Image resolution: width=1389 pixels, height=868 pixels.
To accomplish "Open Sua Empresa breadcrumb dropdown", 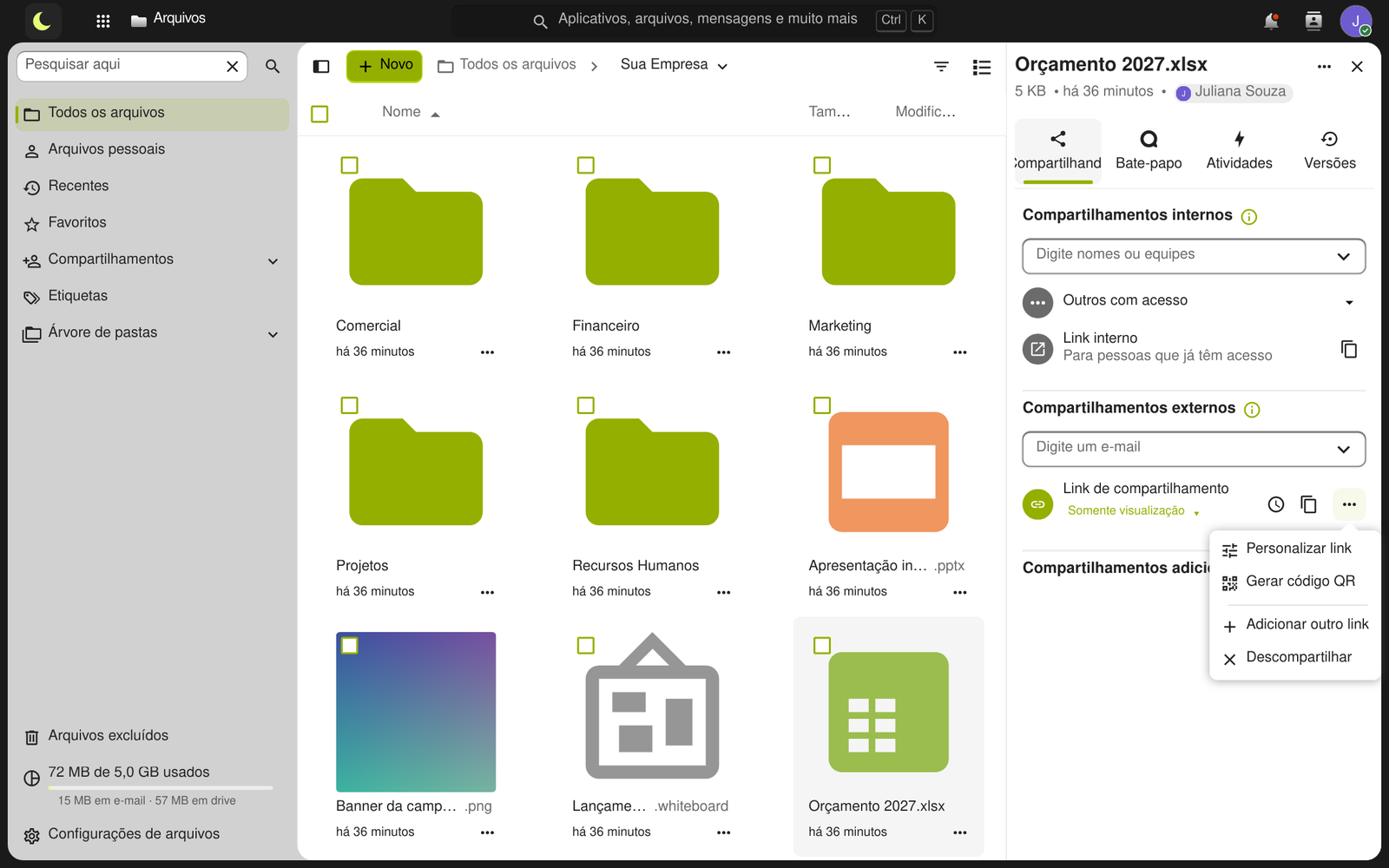I will pyautogui.click(x=675, y=65).
